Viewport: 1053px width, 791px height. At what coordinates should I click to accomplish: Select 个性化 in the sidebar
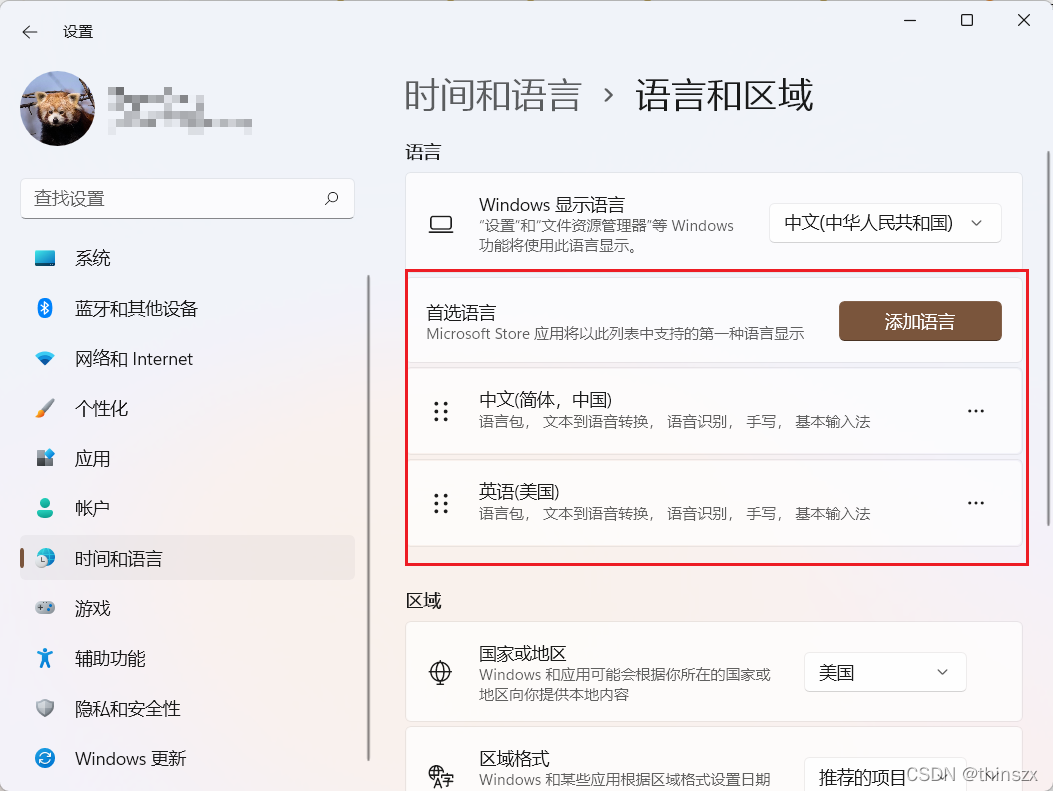pos(187,408)
